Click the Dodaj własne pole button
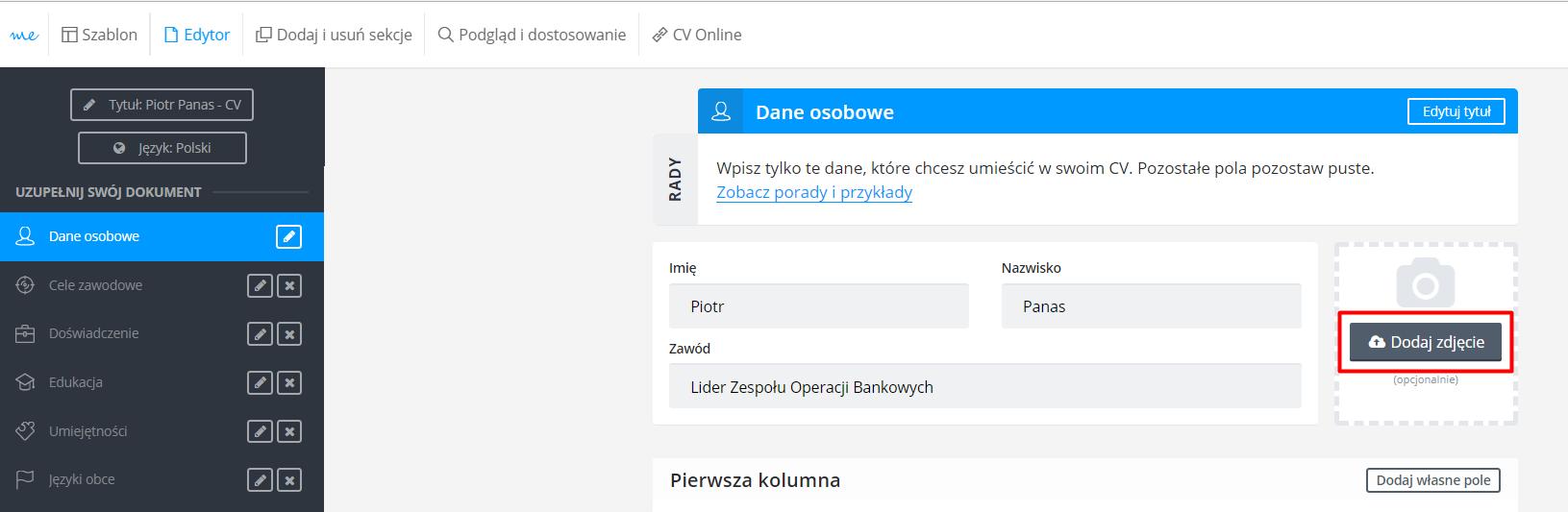 pos(1433,480)
